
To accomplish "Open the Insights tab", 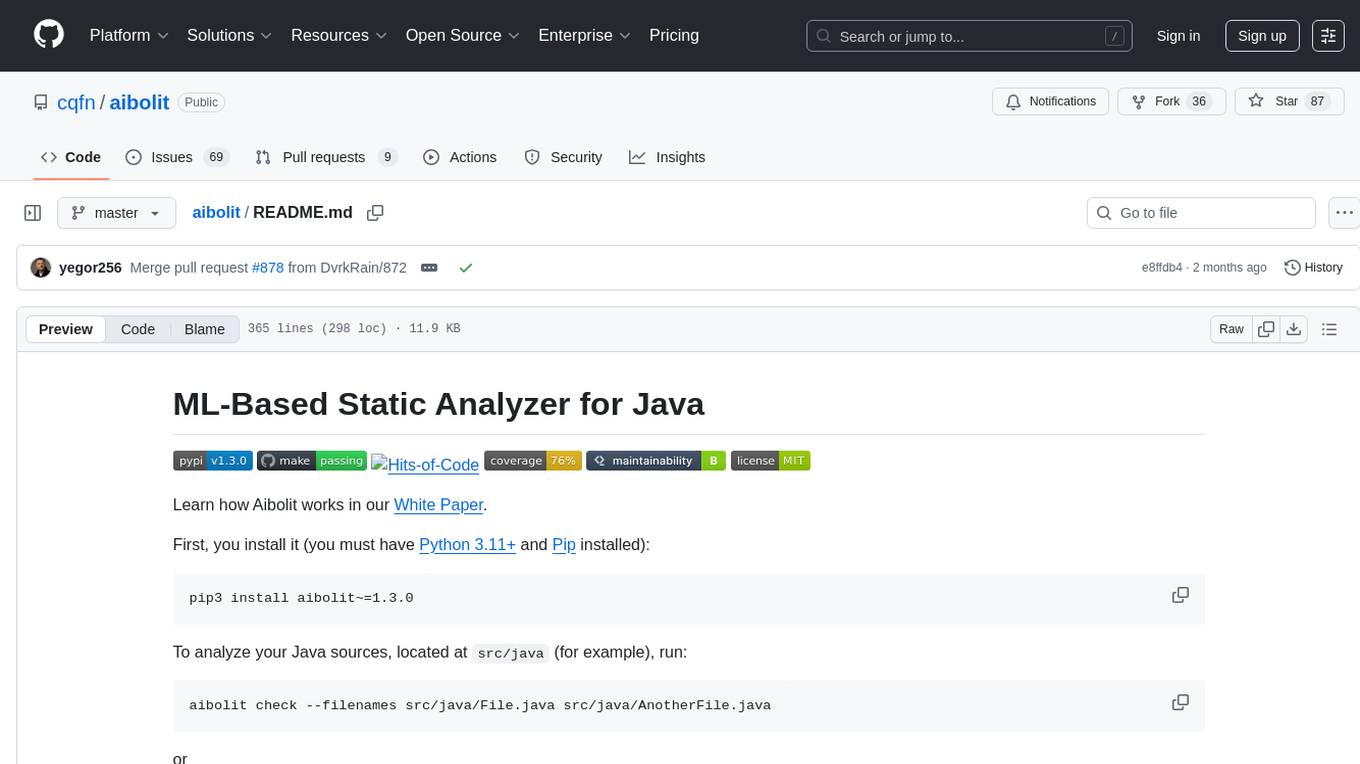I will 667,157.
